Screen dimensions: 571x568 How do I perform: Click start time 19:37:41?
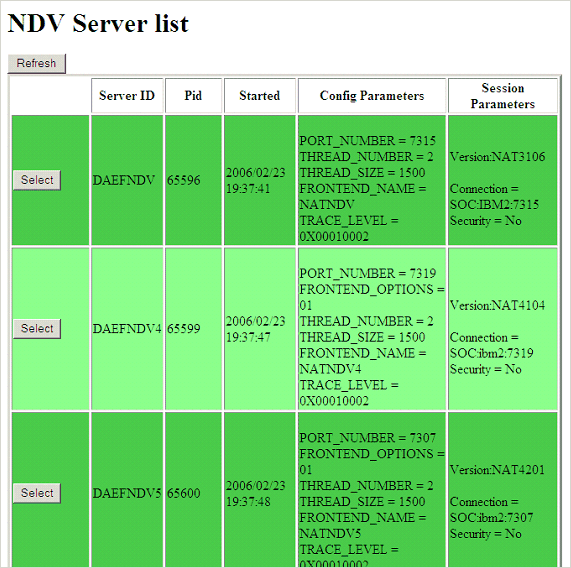(x=248, y=189)
